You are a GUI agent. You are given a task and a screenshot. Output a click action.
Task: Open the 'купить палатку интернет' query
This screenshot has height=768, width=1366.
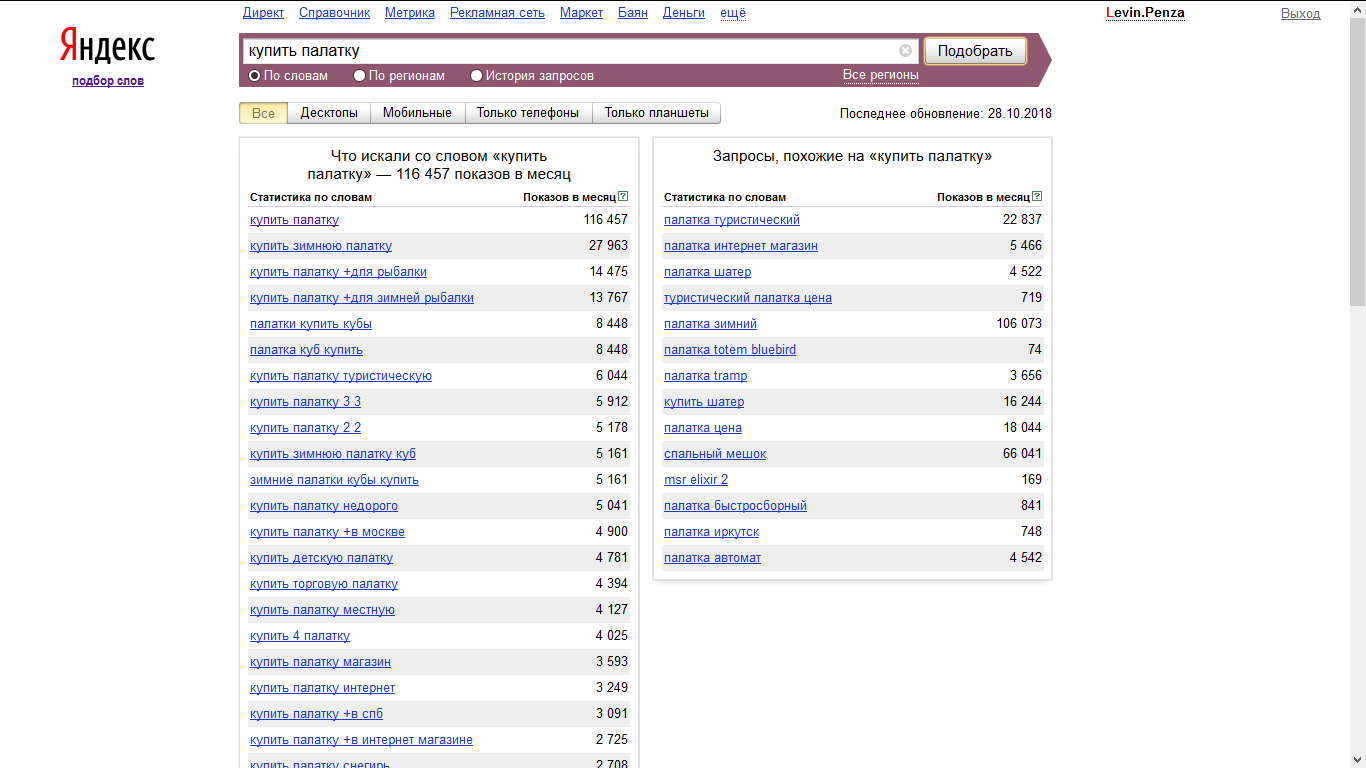pyautogui.click(x=322, y=688)
